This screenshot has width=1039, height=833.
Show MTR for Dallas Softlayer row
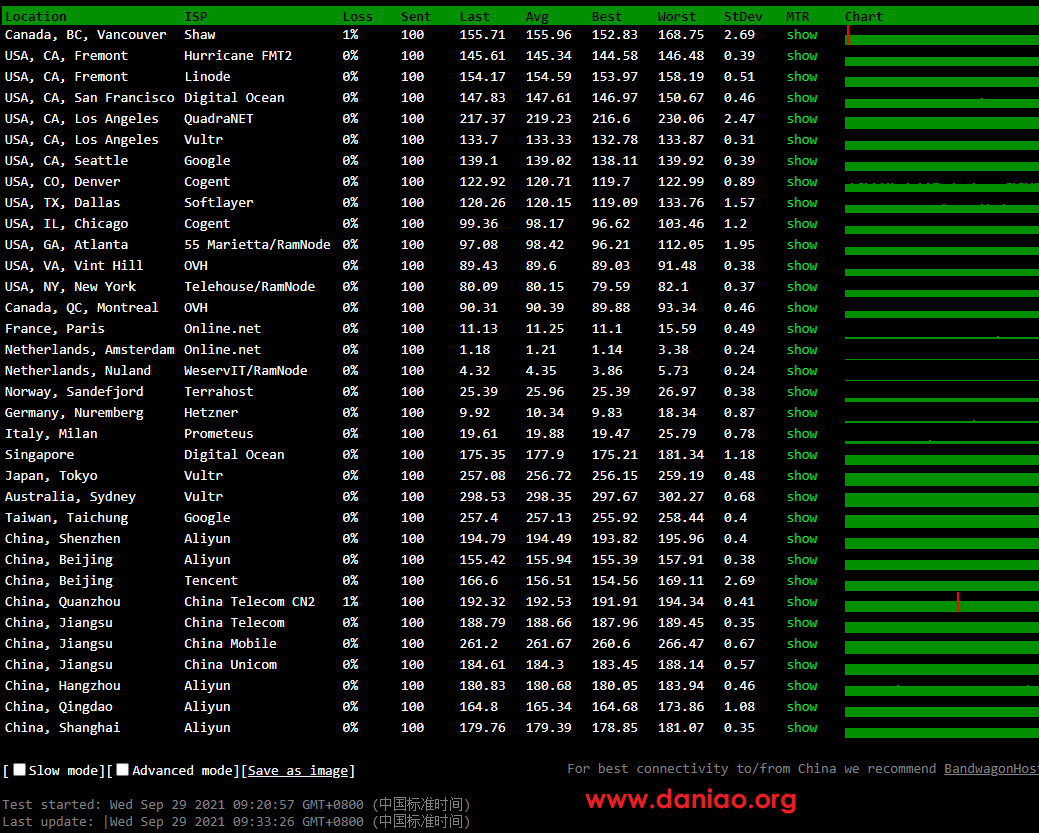pos(802,203)
